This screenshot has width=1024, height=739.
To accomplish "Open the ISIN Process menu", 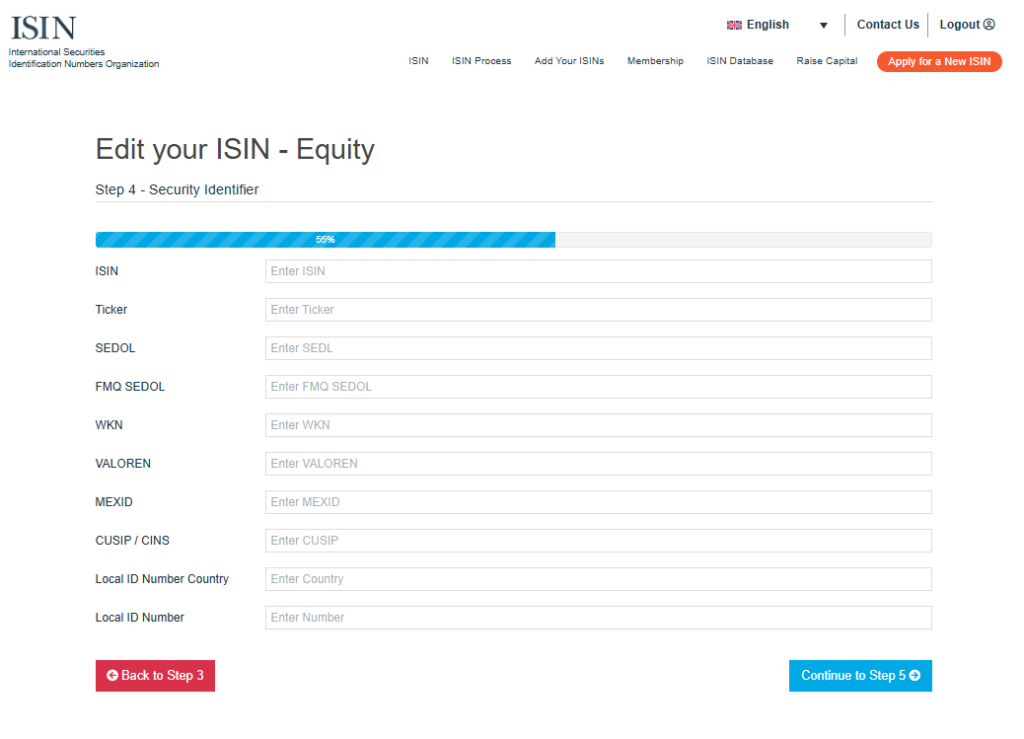I will (481, 61).
